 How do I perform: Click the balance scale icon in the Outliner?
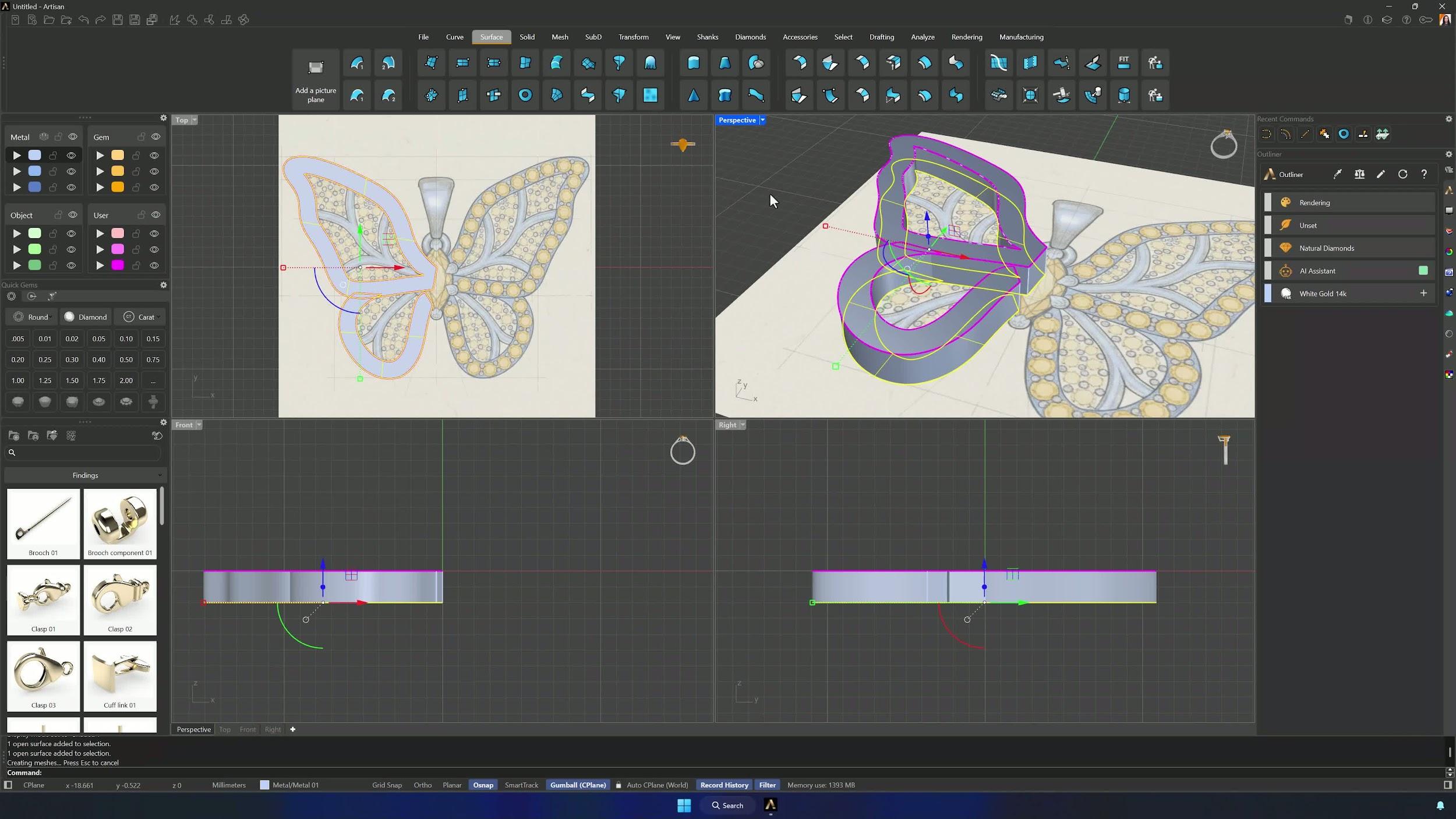[1359, 174]
